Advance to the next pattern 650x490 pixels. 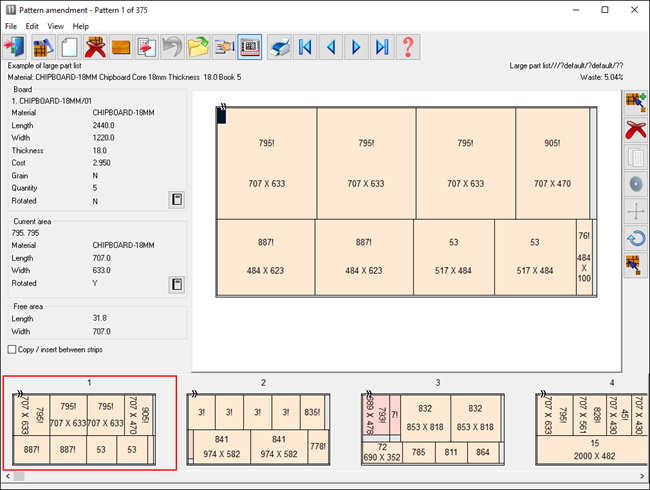pyautogui.click(x=357, y=47)
